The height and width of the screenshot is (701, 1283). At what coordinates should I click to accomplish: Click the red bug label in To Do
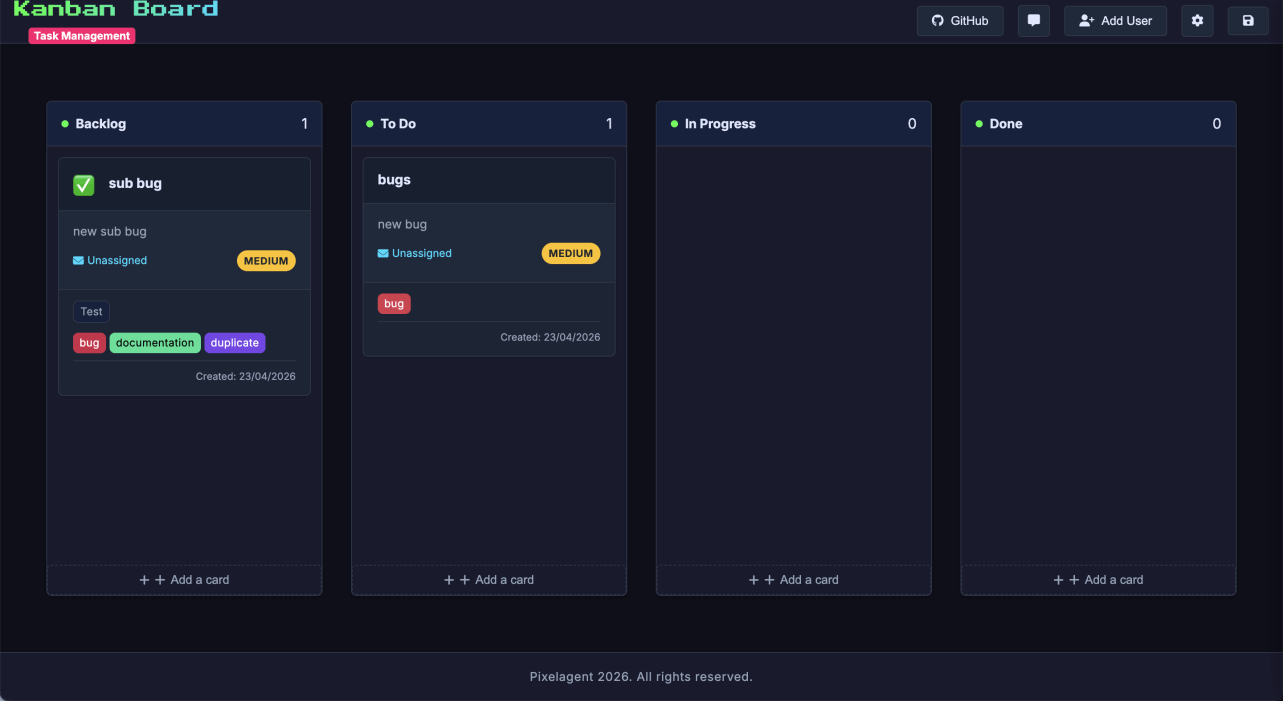pos(394,304)
